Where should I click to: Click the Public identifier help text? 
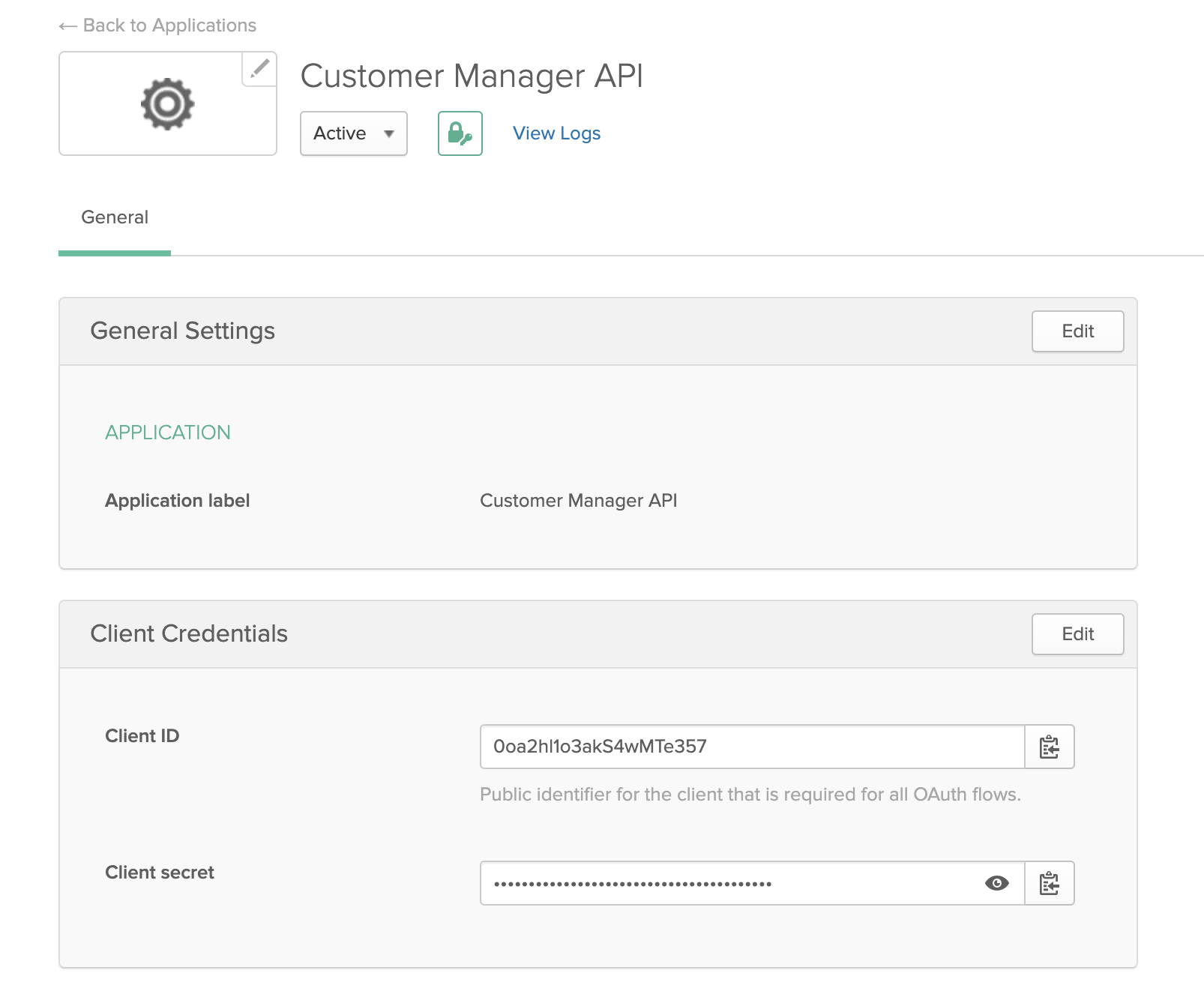(x=750, y=795)
